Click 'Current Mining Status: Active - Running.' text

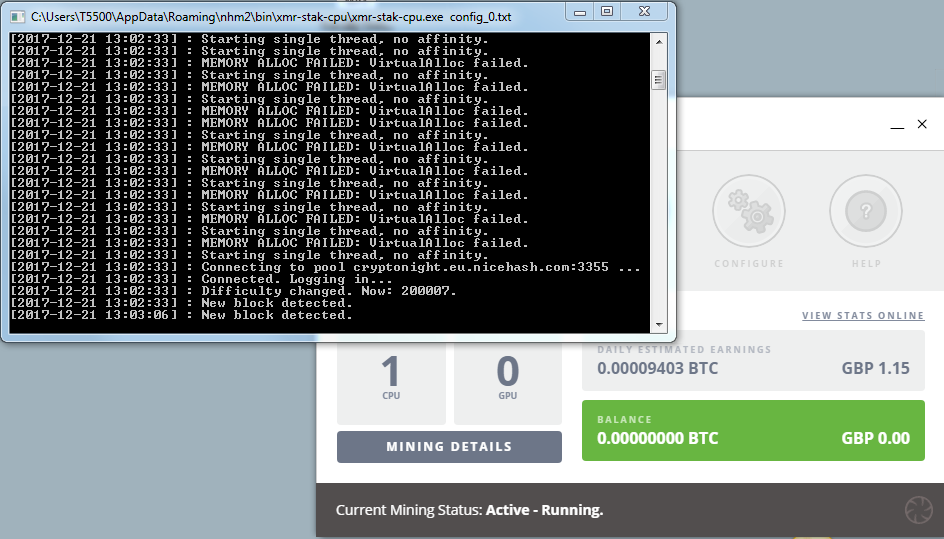(x=470, y=510)
